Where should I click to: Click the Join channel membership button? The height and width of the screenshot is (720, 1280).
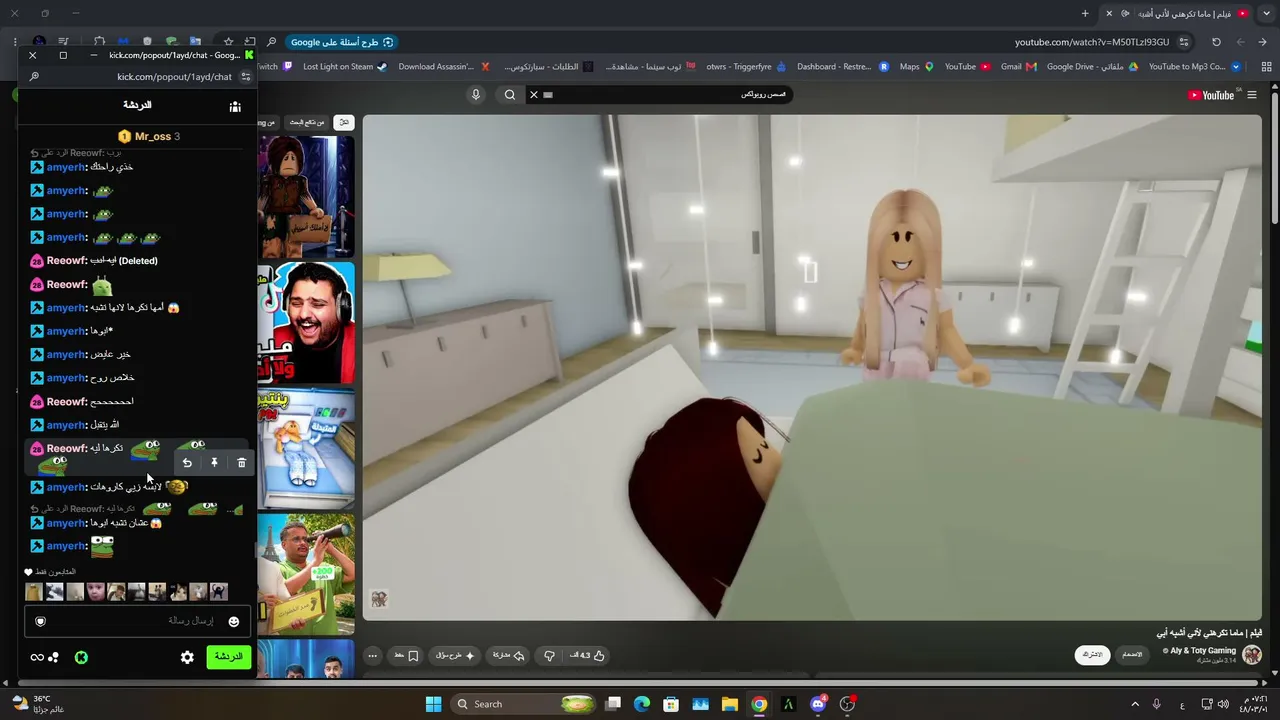point(1132,655)
